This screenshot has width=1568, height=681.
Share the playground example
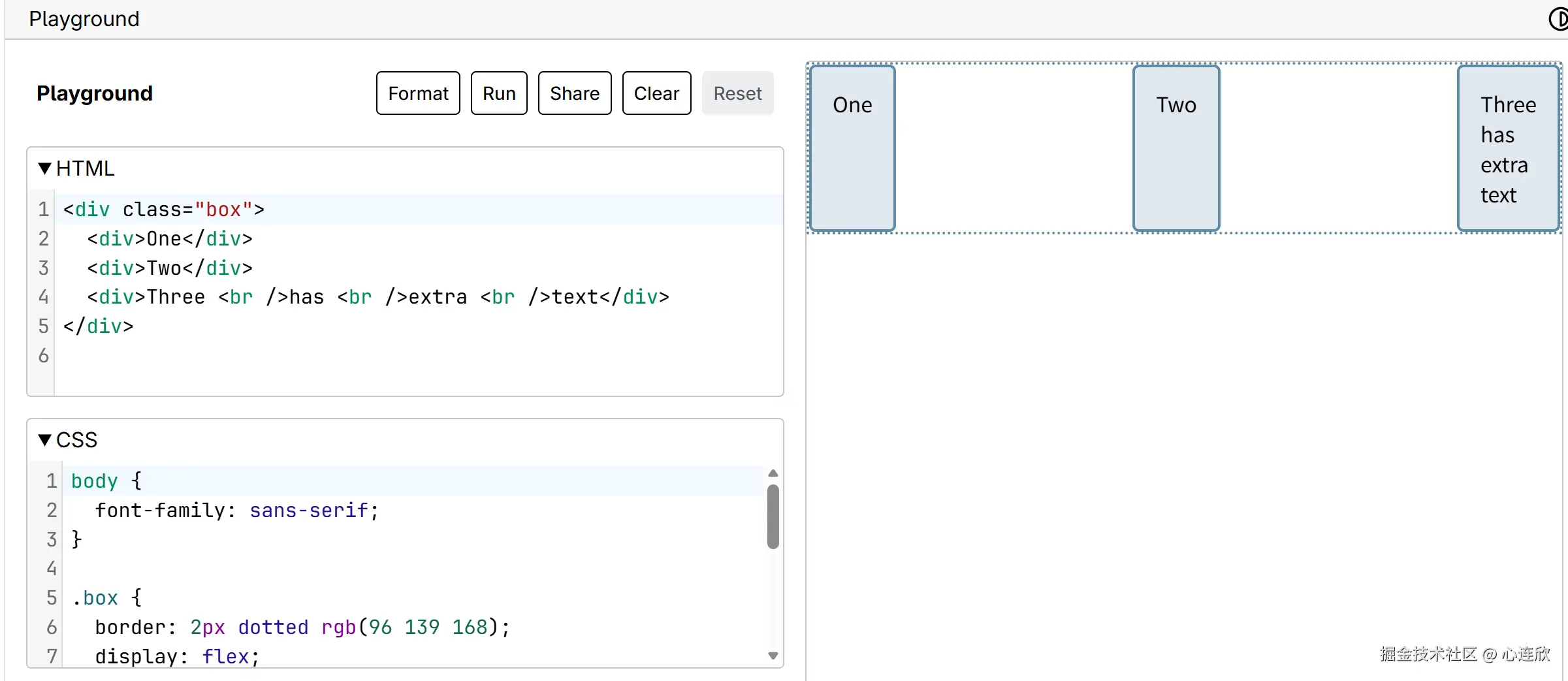[575, 93]
